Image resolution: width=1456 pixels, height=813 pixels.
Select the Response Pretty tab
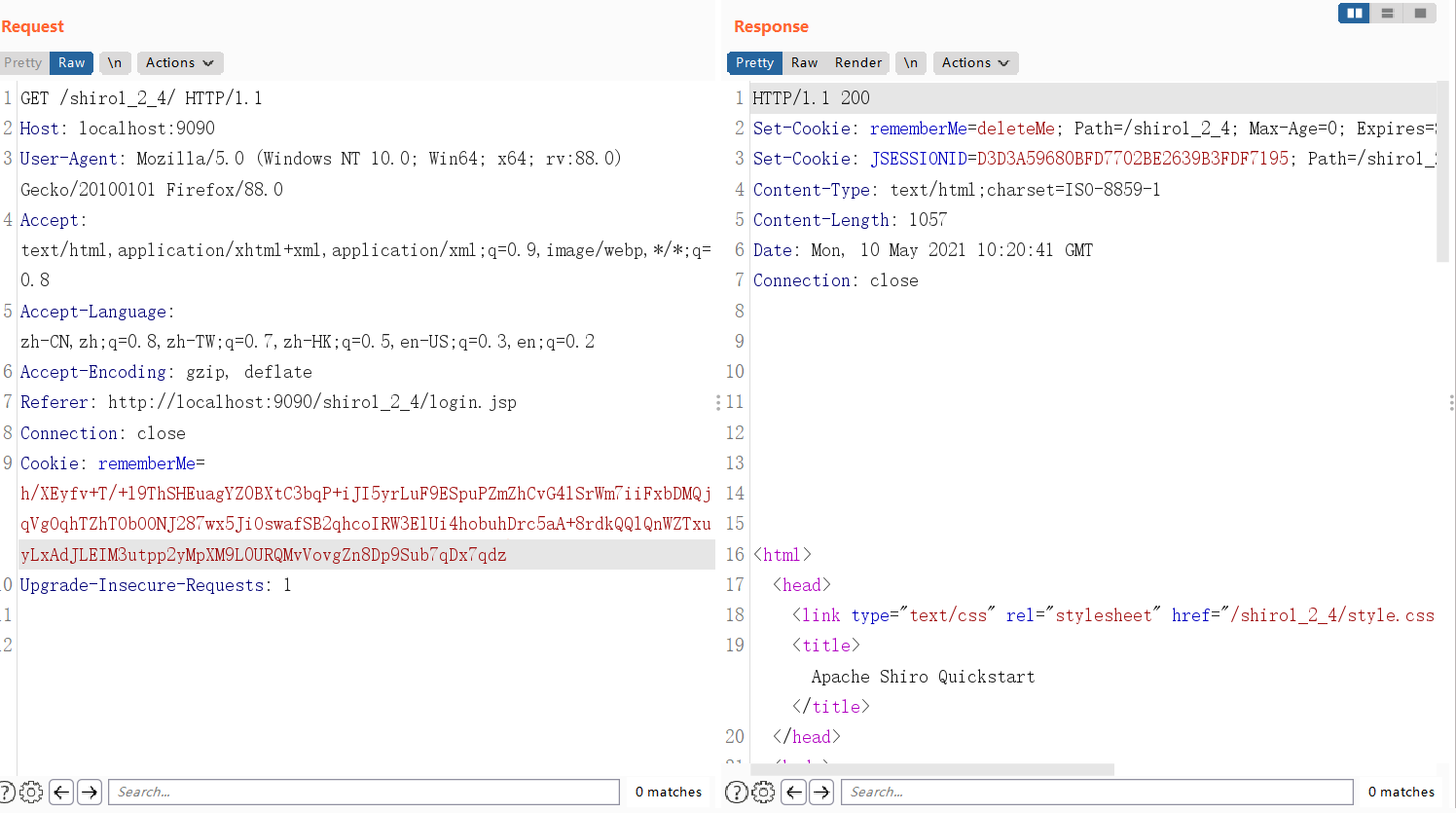point(755,62)
